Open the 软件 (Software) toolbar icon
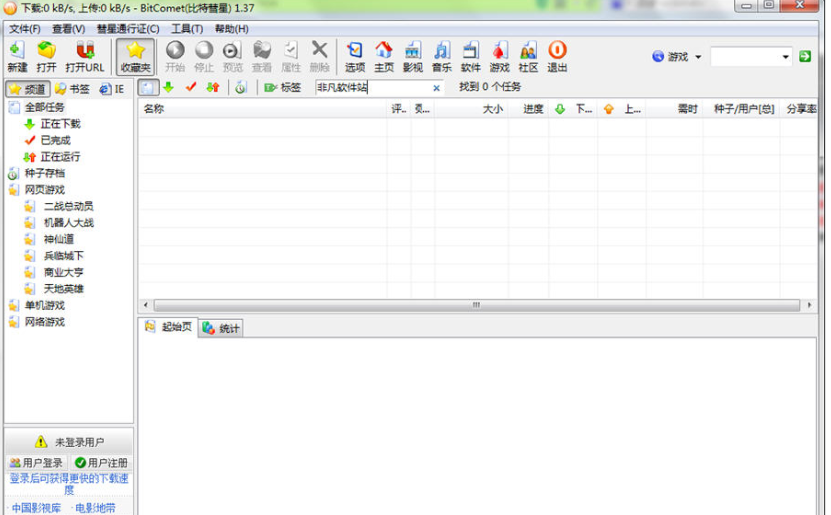This screenshot has height=515, width=831. point(471,57)
